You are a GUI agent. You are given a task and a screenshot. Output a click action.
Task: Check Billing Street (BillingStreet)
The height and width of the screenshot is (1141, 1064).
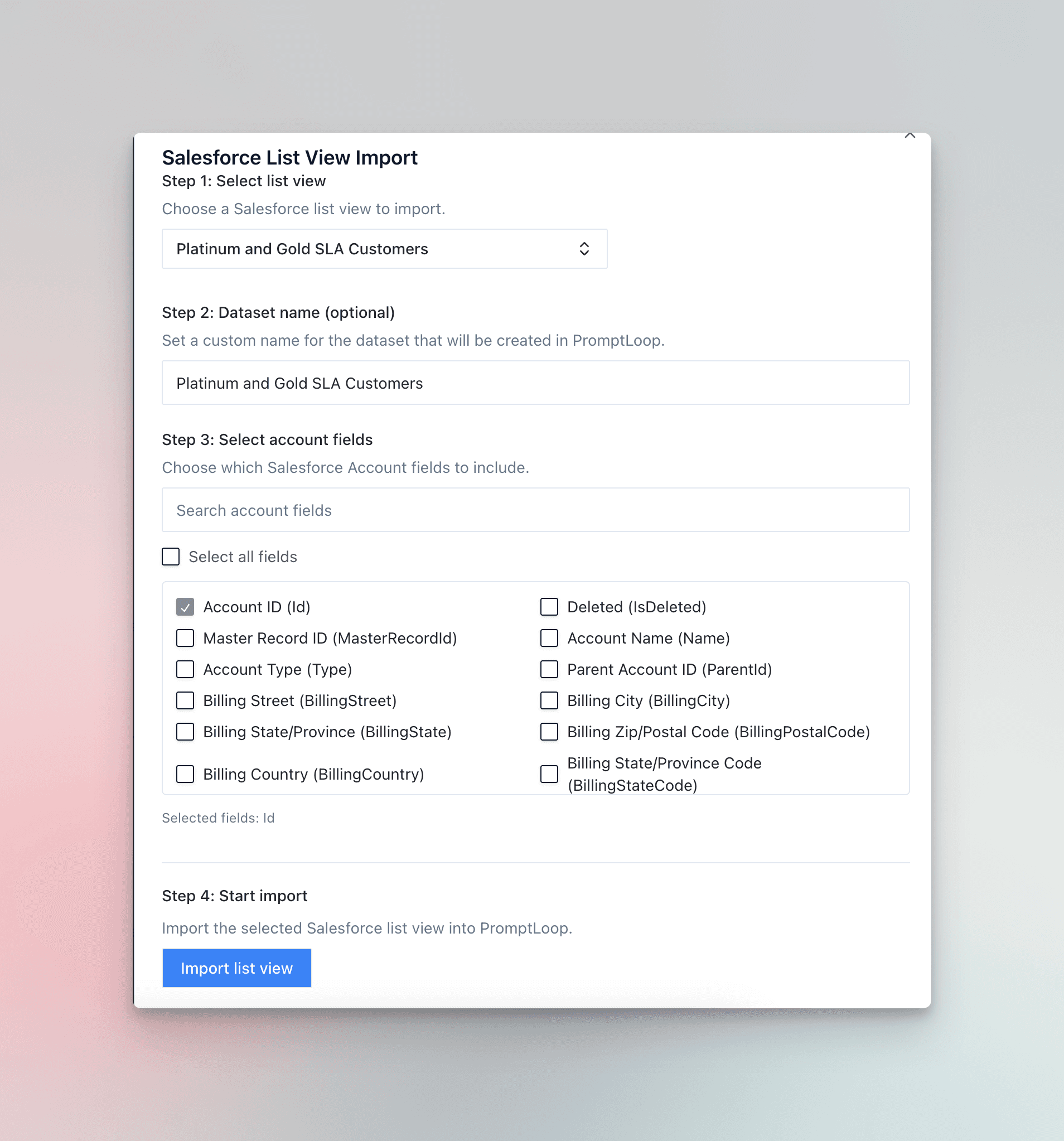pos(185,700)
